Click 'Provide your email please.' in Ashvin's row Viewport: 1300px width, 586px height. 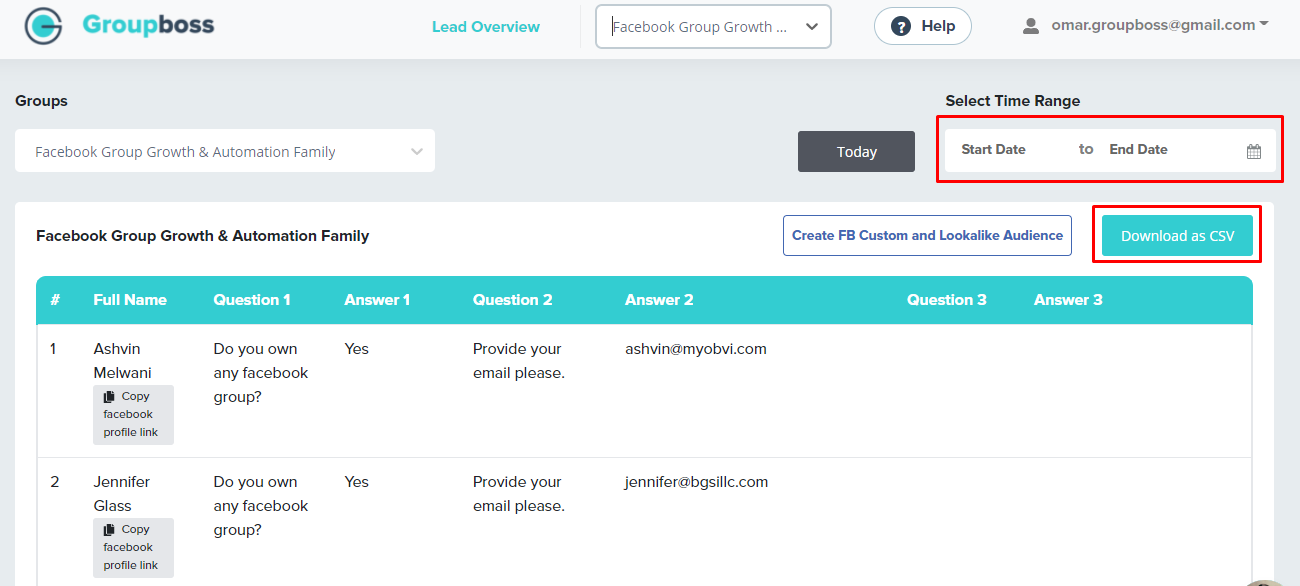coord(519,361)
